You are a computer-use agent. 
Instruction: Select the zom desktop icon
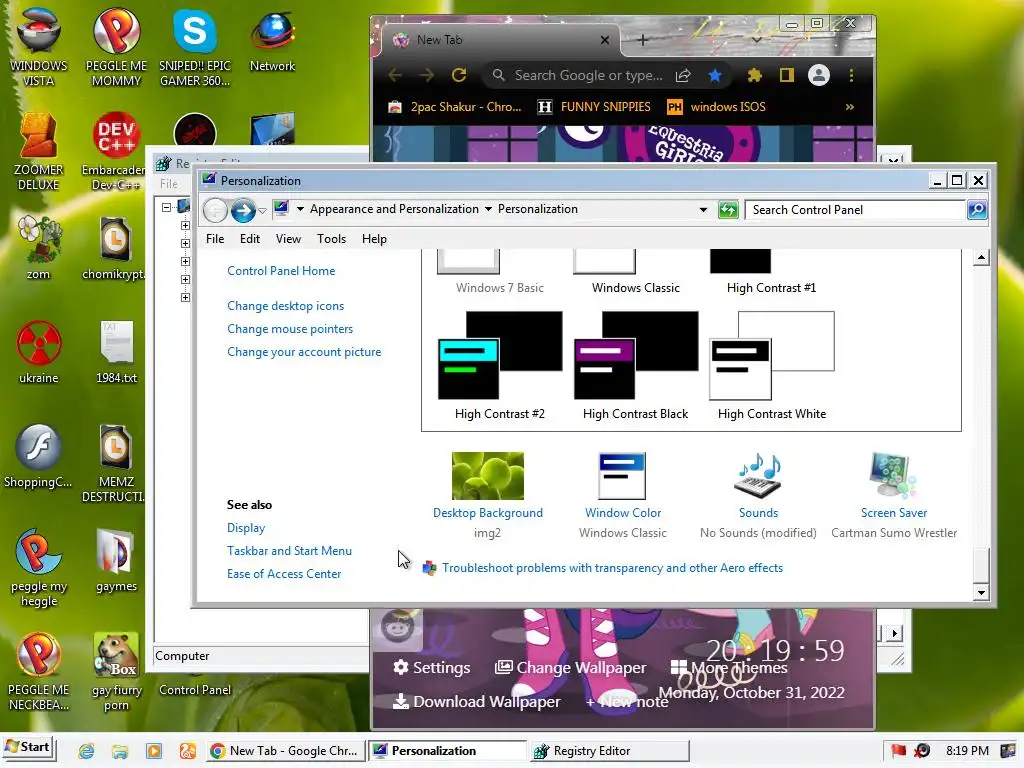coord(38,248)
